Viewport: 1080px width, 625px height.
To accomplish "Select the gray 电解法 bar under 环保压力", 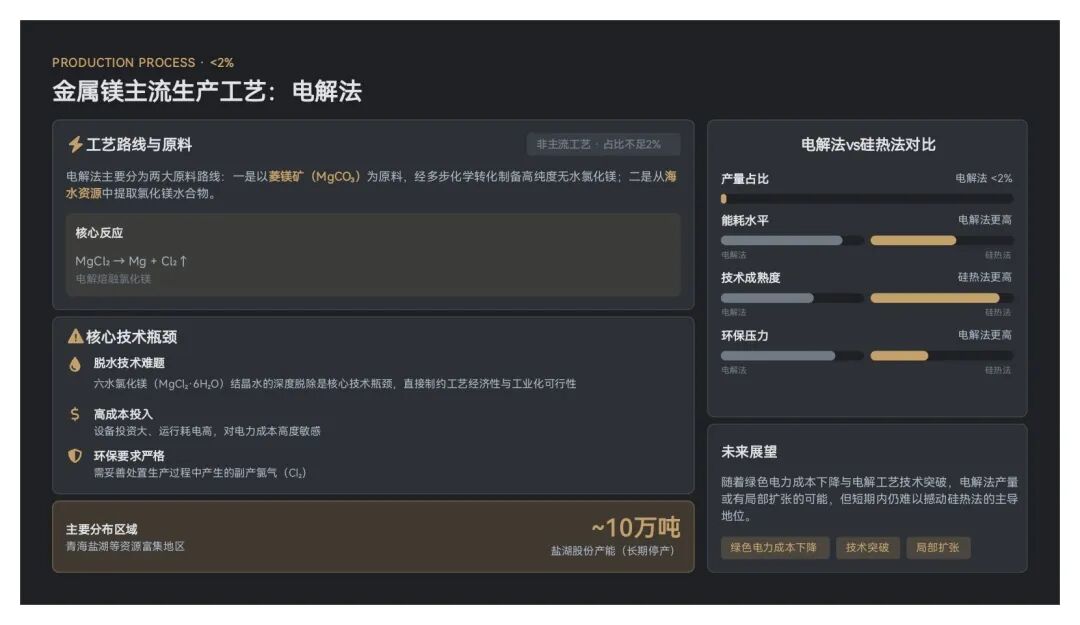I will pos(791,356).
